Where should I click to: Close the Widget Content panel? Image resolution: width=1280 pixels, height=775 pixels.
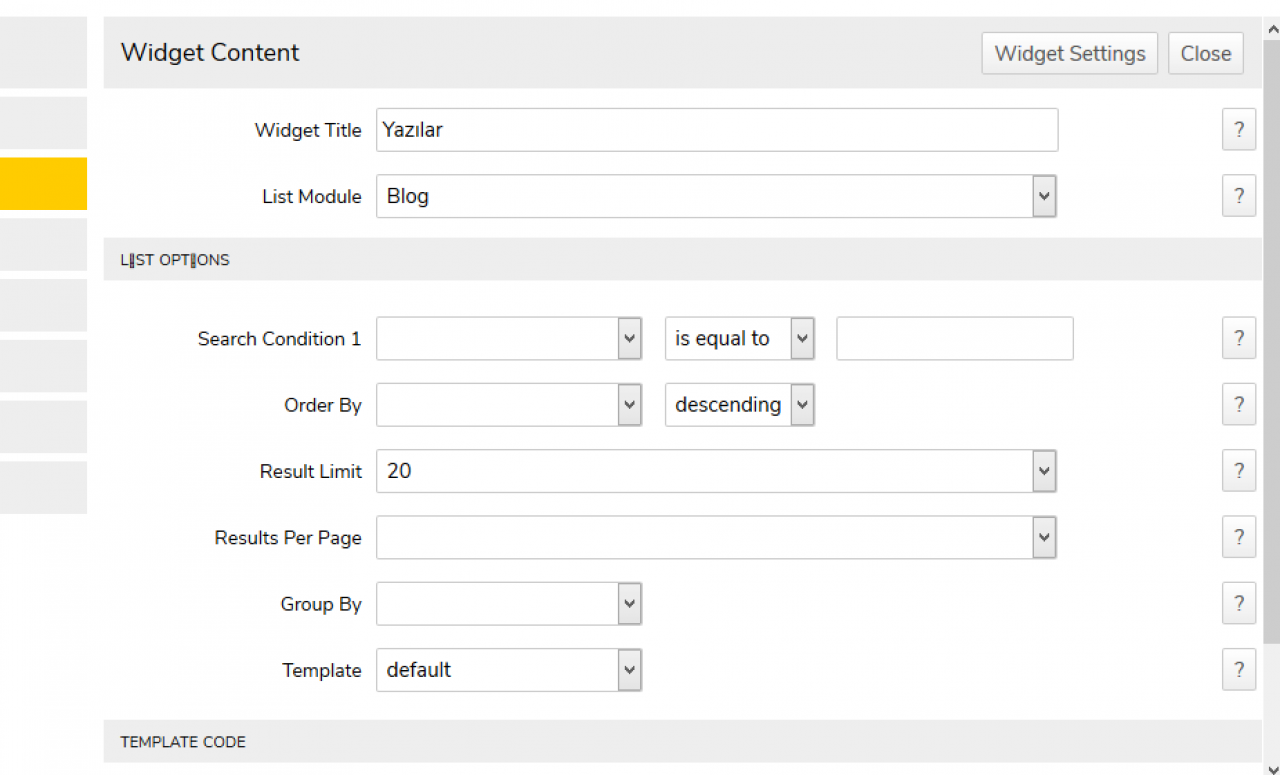click(1205, 53)
